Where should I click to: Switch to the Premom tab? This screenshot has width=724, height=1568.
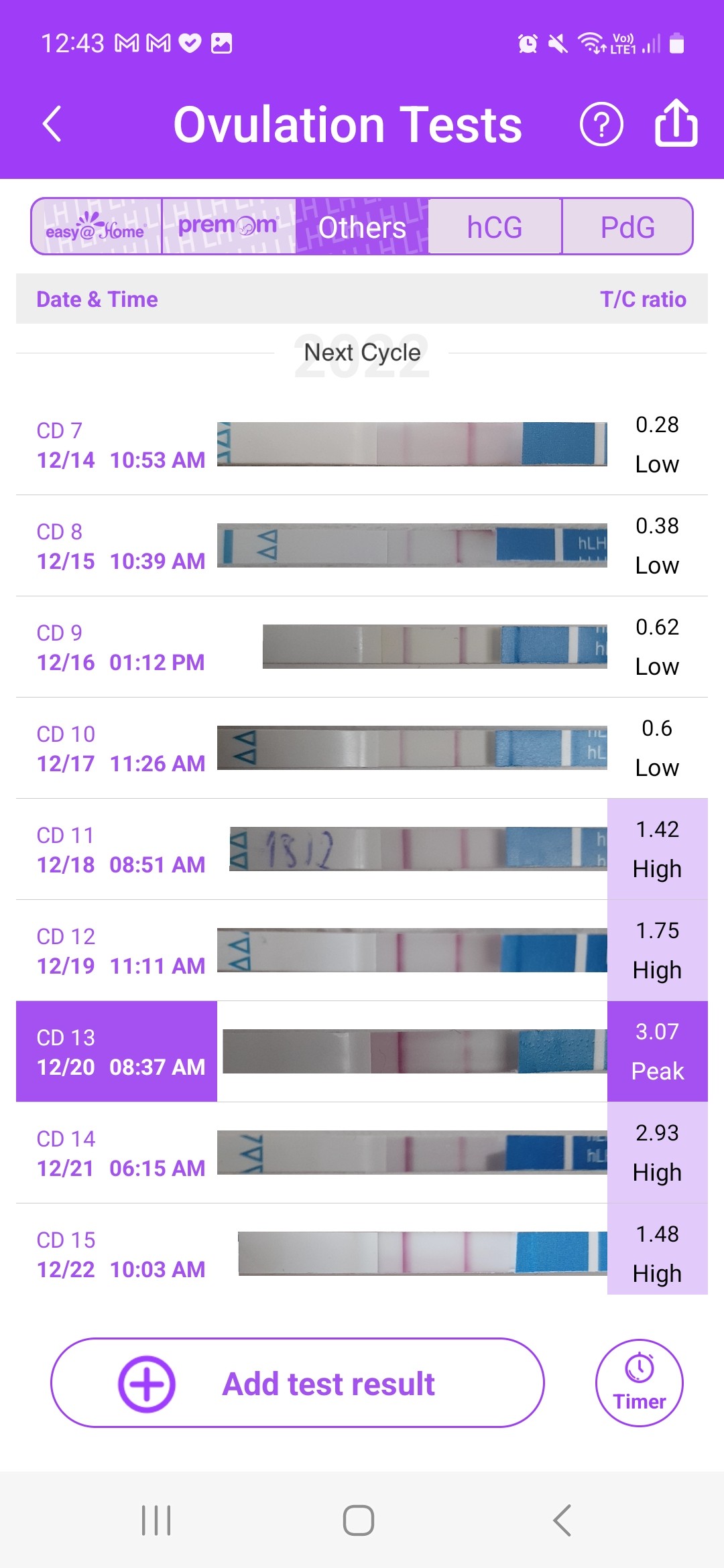click(x=228, y=227)
